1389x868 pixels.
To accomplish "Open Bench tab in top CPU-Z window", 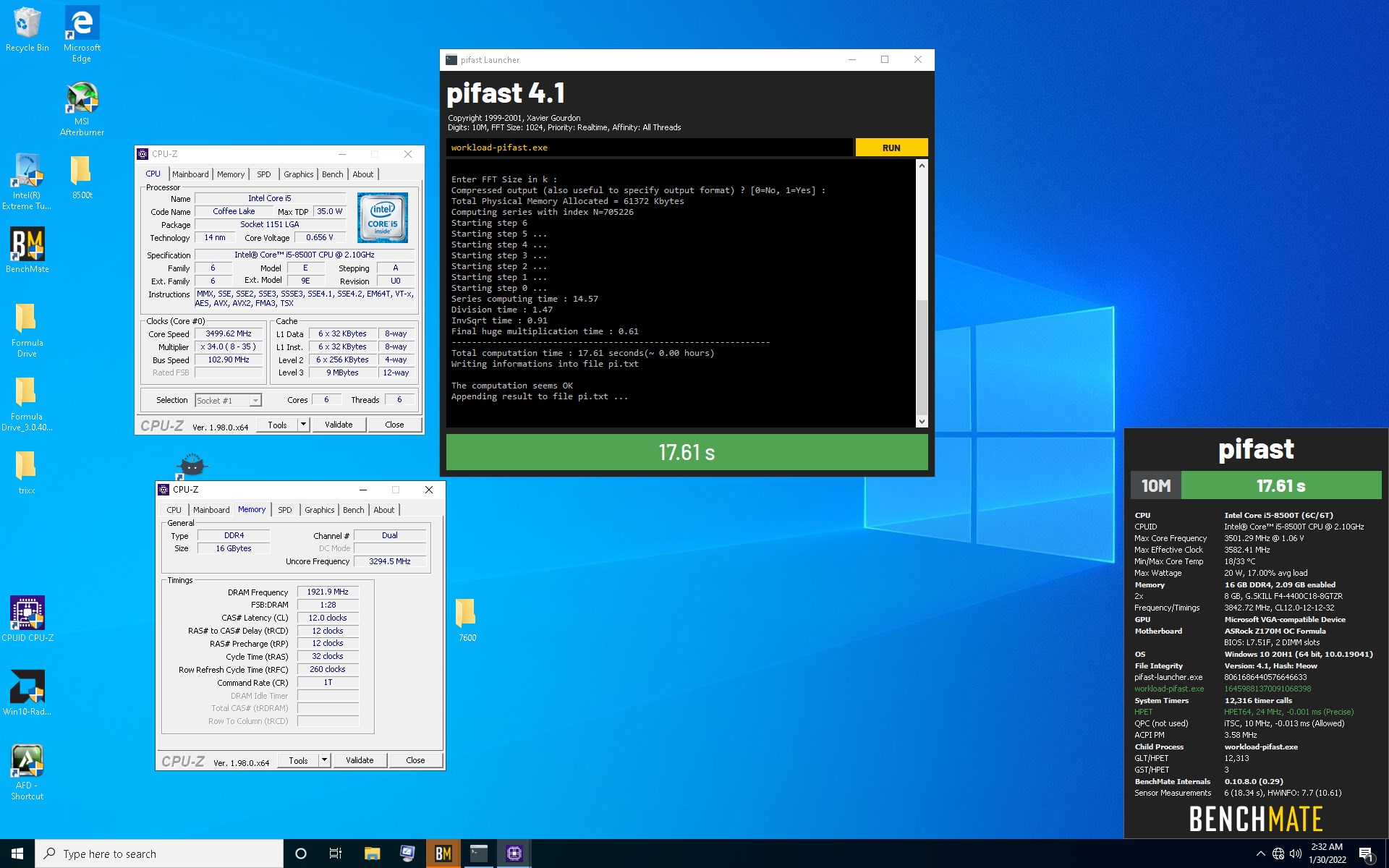I will point(333,174).
